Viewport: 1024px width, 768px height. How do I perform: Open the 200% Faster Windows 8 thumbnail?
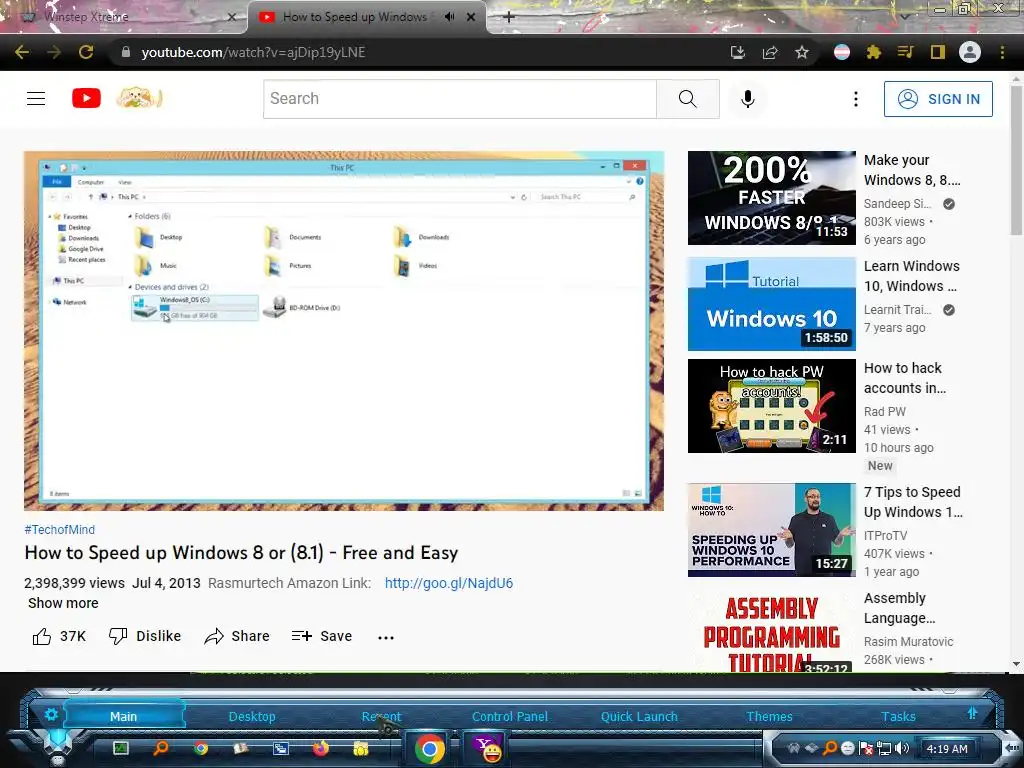771,198
